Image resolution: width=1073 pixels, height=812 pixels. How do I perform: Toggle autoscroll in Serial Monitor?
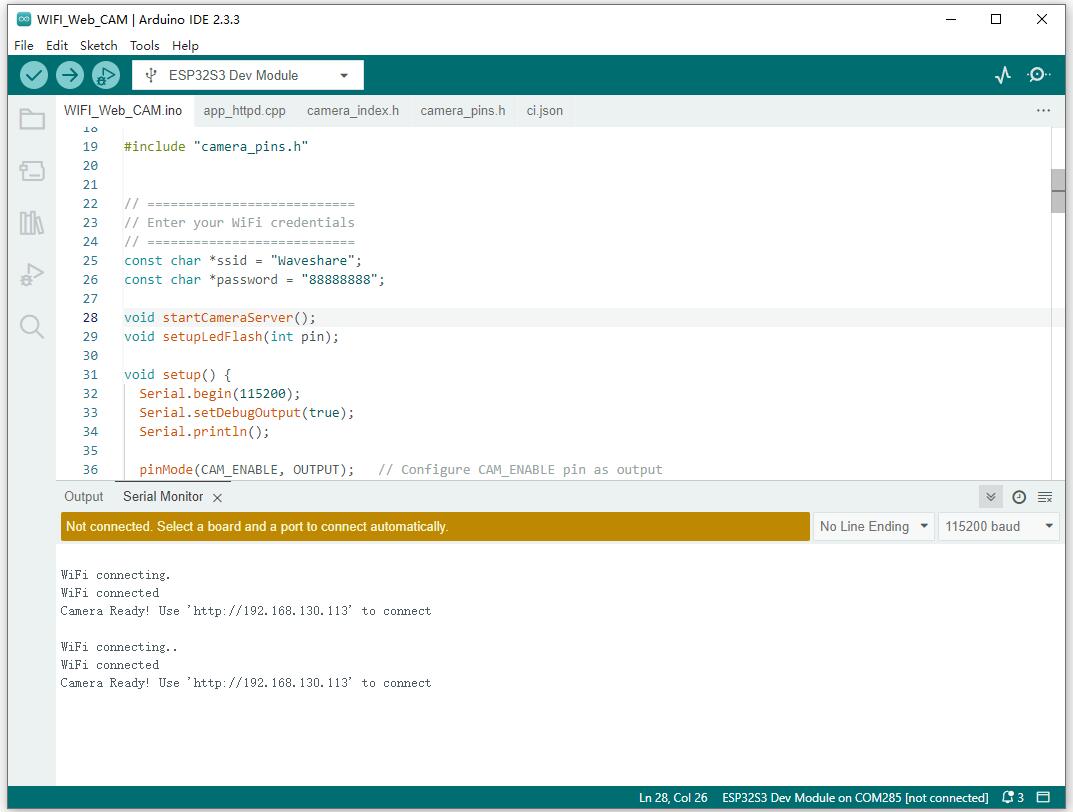pyautogui.click(x=991, y=497)
